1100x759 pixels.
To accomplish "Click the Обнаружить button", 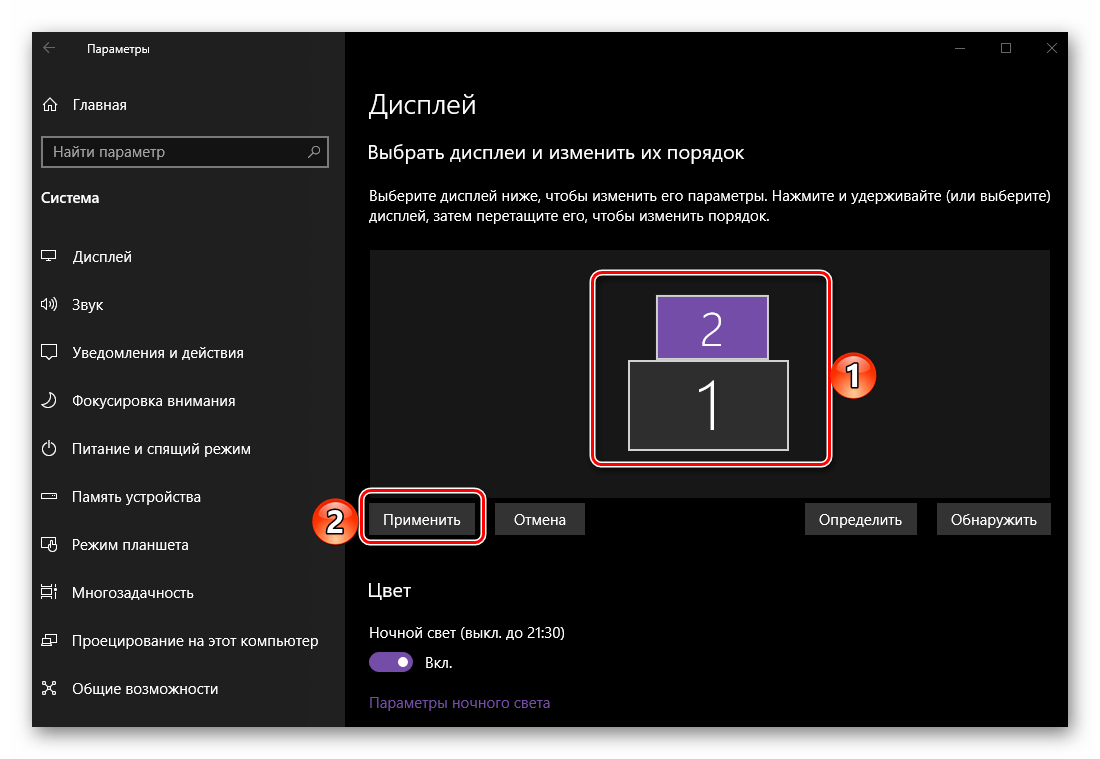I will (x=993, y=520).
